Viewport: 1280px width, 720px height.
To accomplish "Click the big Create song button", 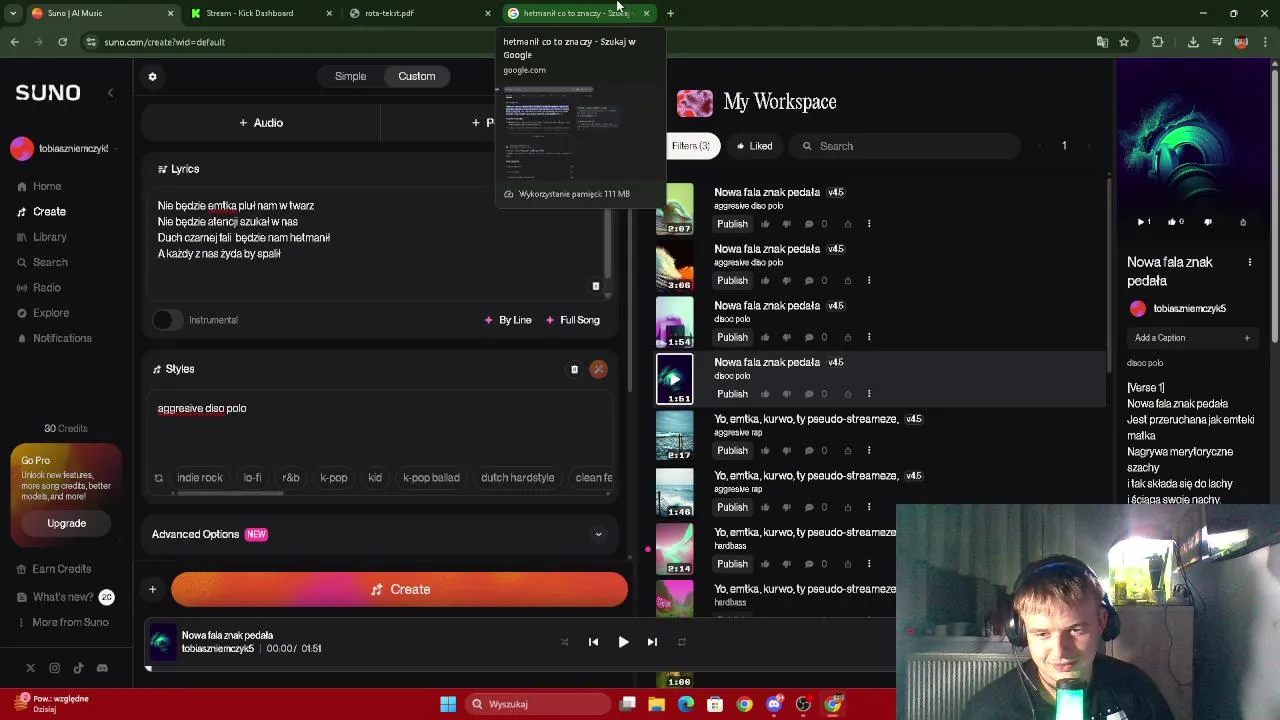I will click(400, 590).
